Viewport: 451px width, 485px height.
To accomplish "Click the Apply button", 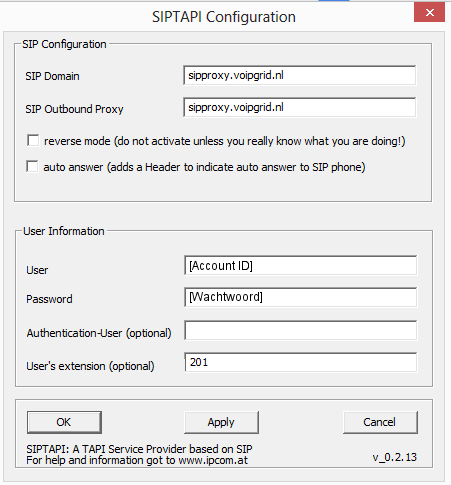I will (x=221, y=422).
